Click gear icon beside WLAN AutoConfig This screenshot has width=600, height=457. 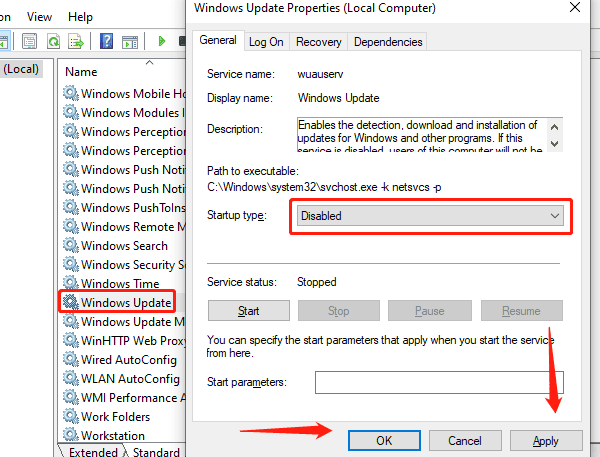click(70, 378)
